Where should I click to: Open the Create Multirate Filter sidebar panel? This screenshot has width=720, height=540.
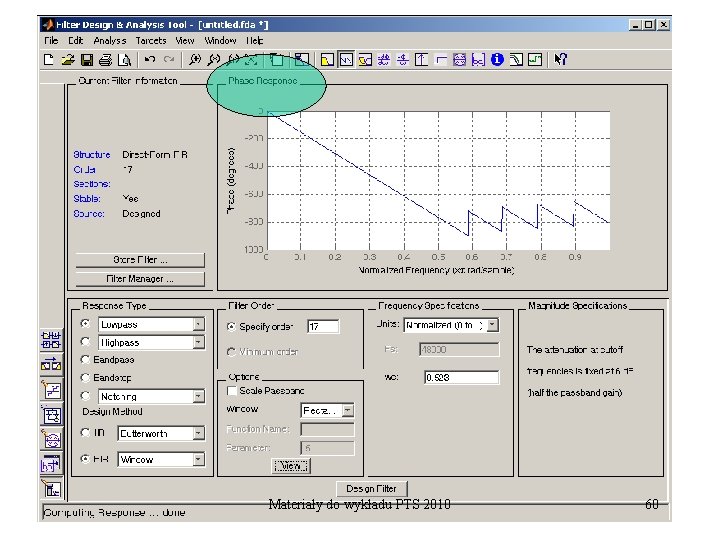[x=51, y=340]
